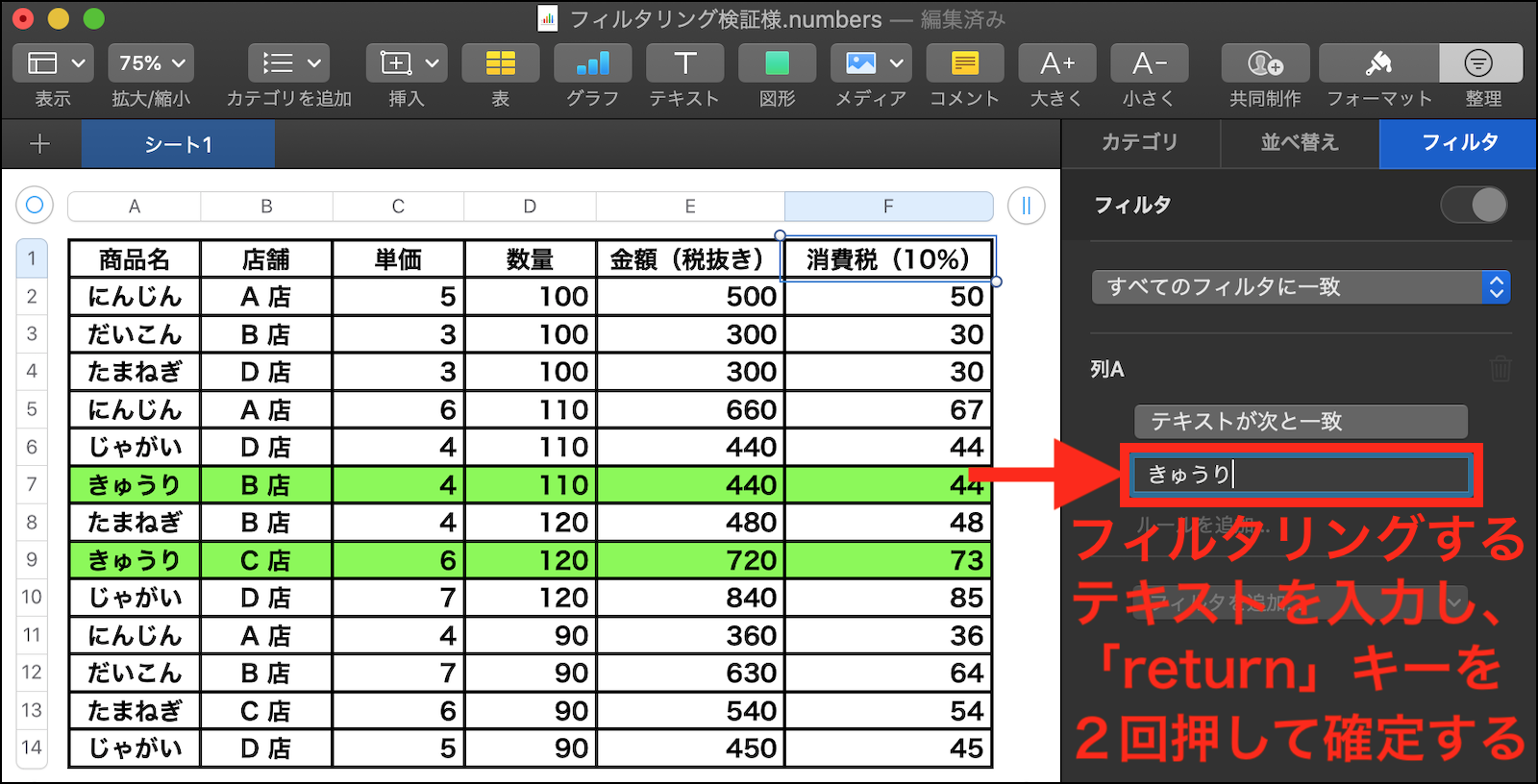This screenshot has width=1538, height=784.
Task: Click the Organize (整理) toolbar icon
Action: click(x=1479, y=63)
